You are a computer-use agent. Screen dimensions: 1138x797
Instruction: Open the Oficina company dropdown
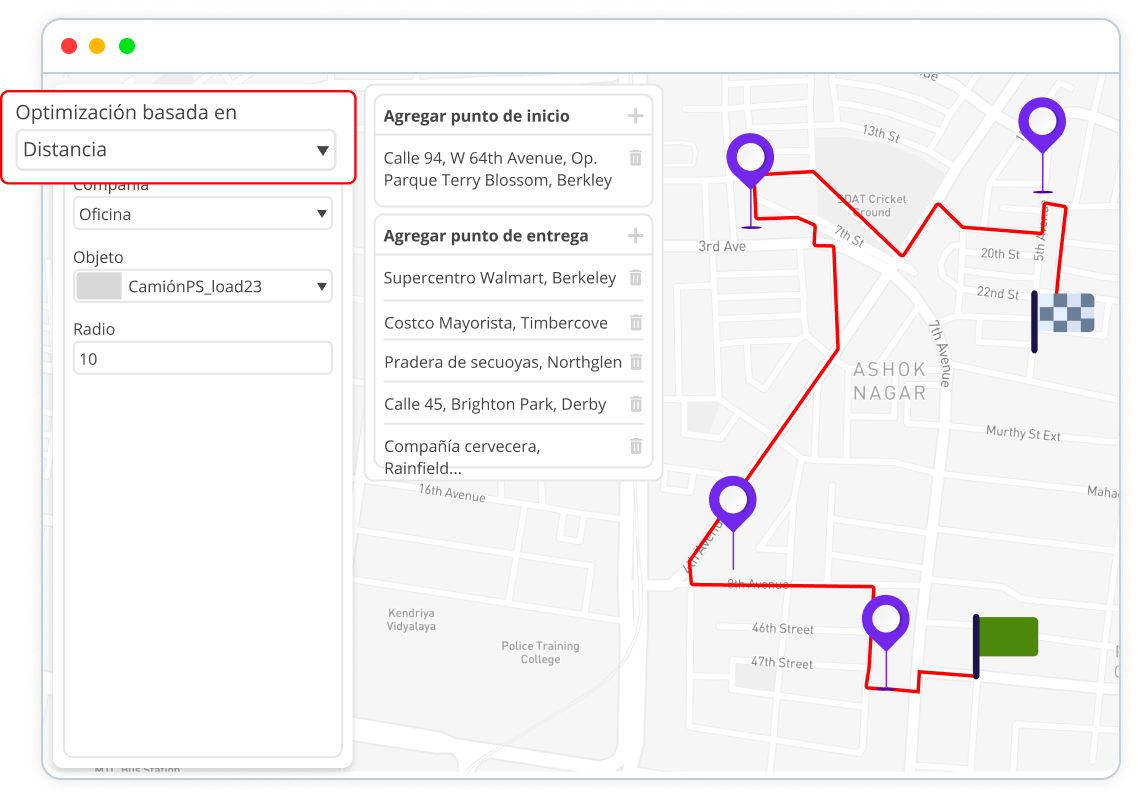(x=202, y=214)
